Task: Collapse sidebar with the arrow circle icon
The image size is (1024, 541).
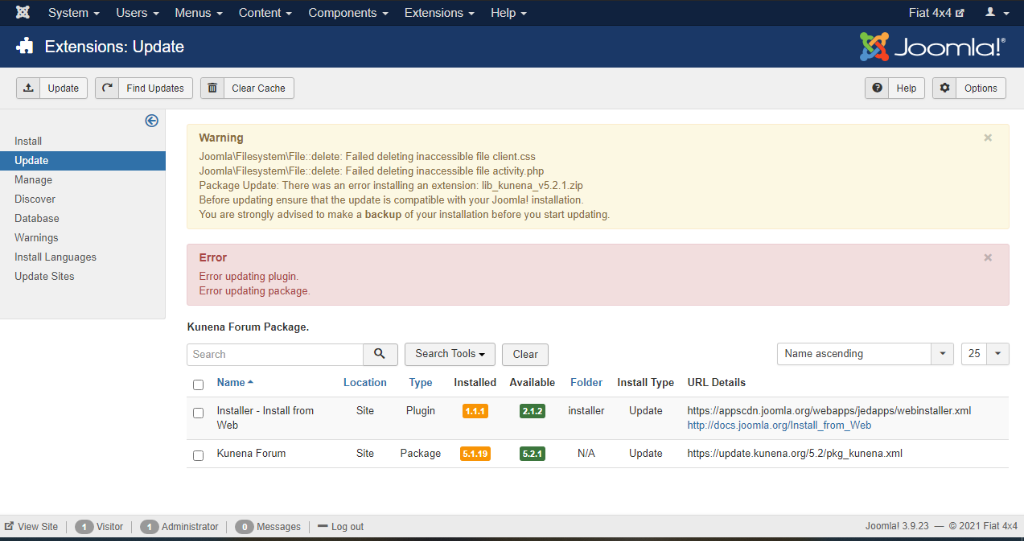Action: [x=152, y=121]
